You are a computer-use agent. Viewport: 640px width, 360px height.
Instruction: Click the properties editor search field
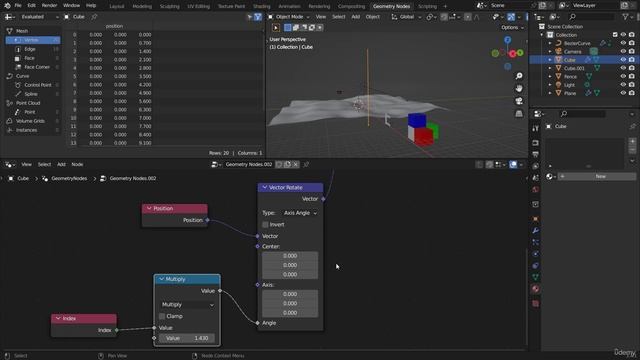[x=583, y=114]
